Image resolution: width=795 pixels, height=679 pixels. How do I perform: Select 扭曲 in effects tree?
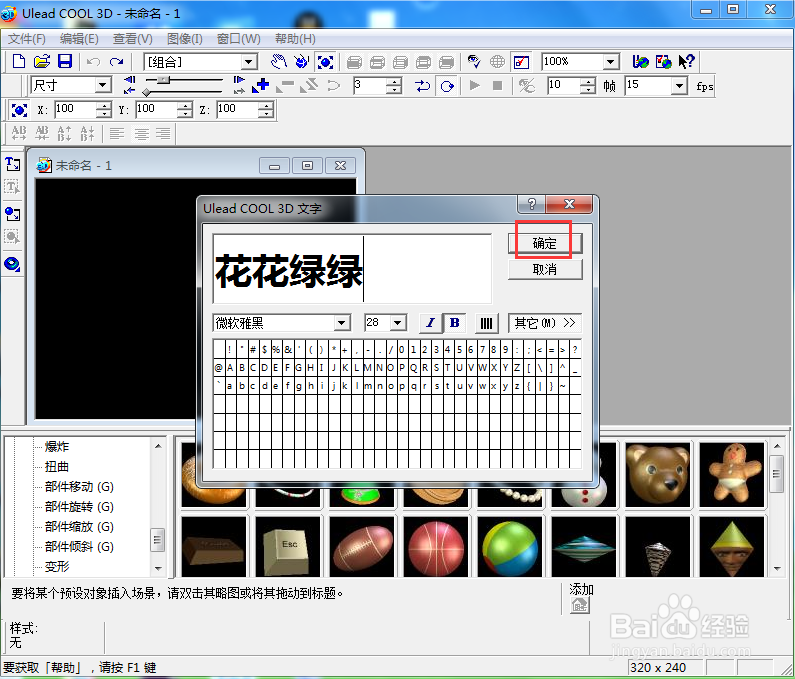(x=57, y=467)
